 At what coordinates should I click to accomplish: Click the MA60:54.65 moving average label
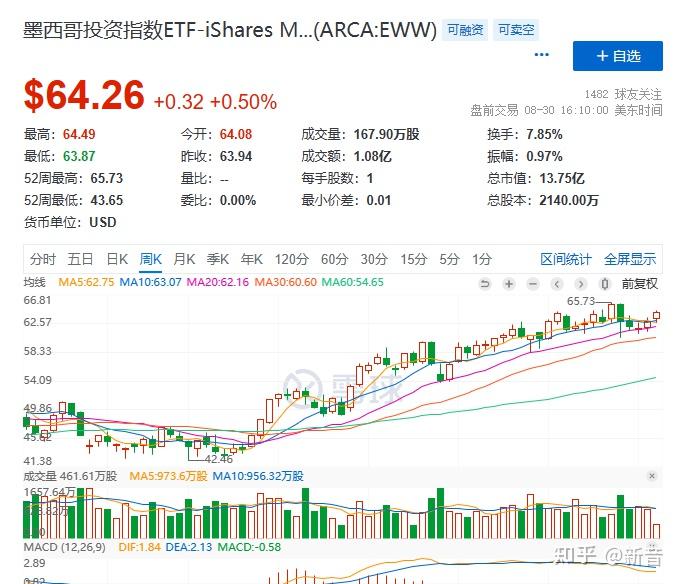[353, 282]
